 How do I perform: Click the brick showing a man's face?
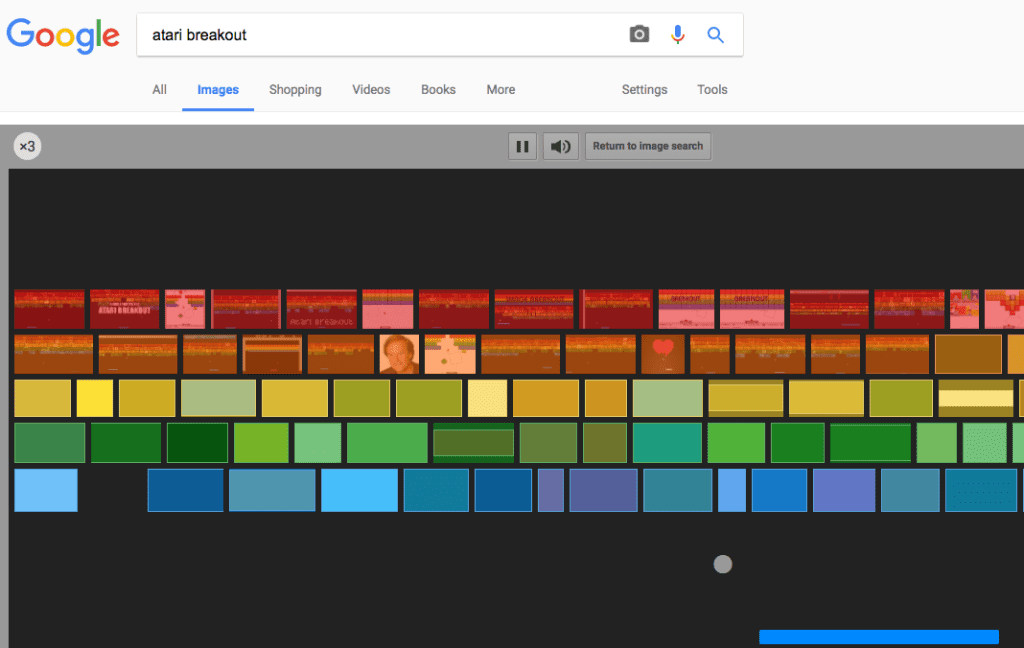coord(399,354)
